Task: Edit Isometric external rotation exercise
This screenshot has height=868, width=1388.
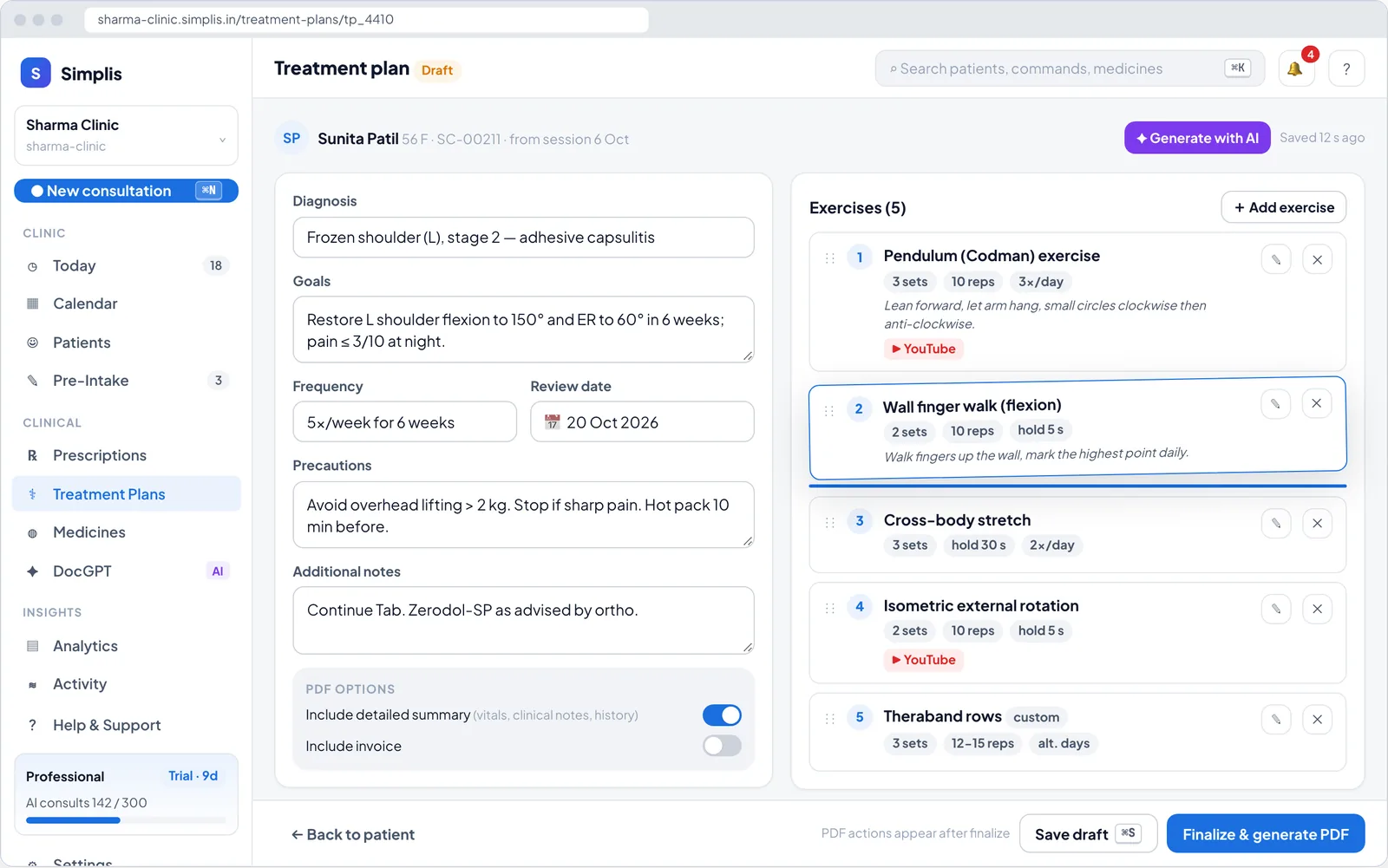Action: pos(1276,609)
